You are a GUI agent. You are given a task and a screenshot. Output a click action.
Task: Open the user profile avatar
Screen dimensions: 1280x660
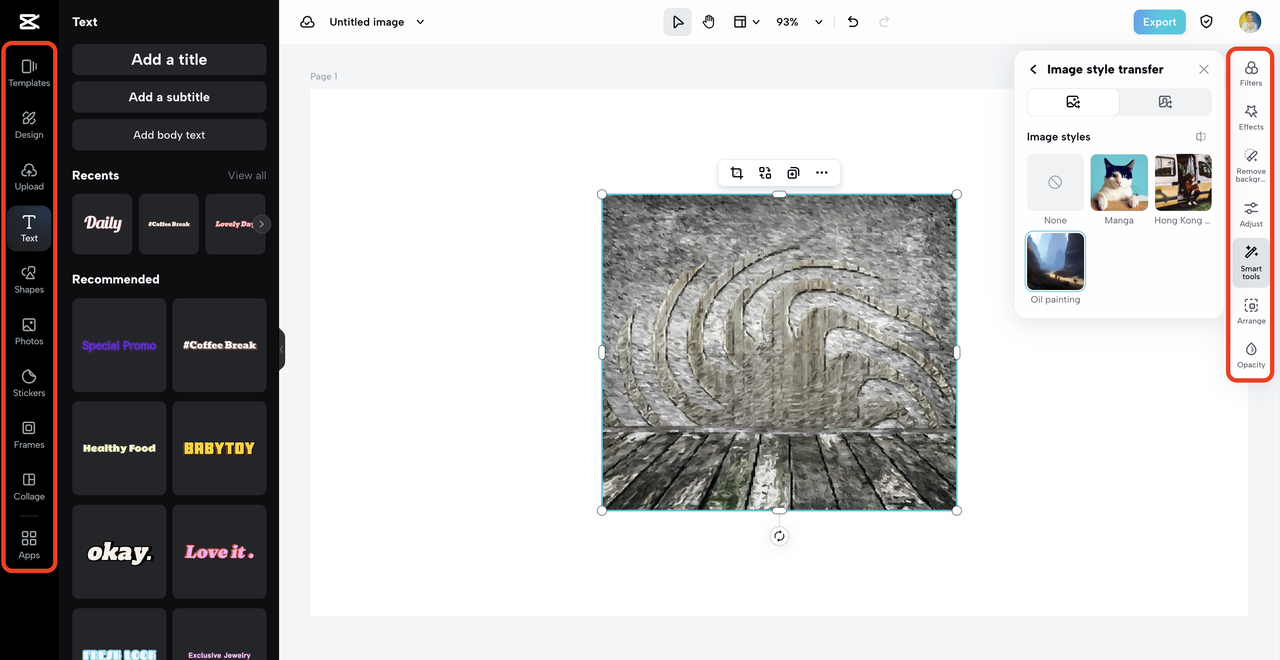point(1250,22)
